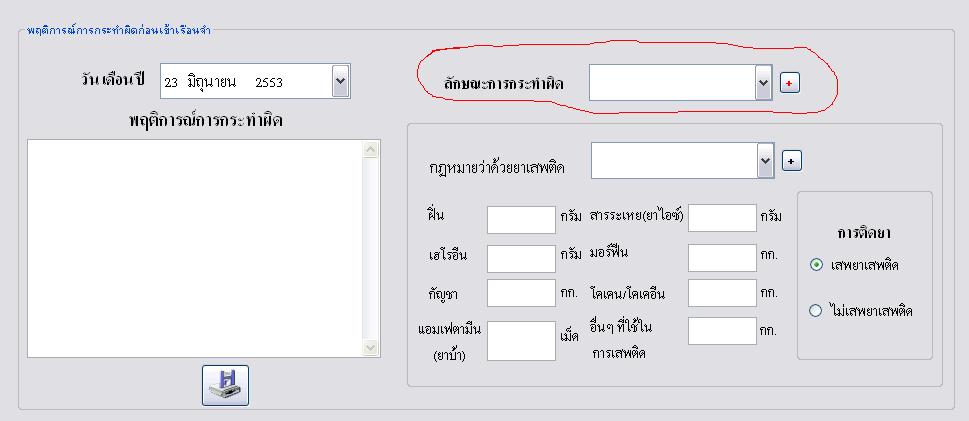Click the save disk icon button
Viewport: 969px width, 421px height.
[x=225, y=385]
